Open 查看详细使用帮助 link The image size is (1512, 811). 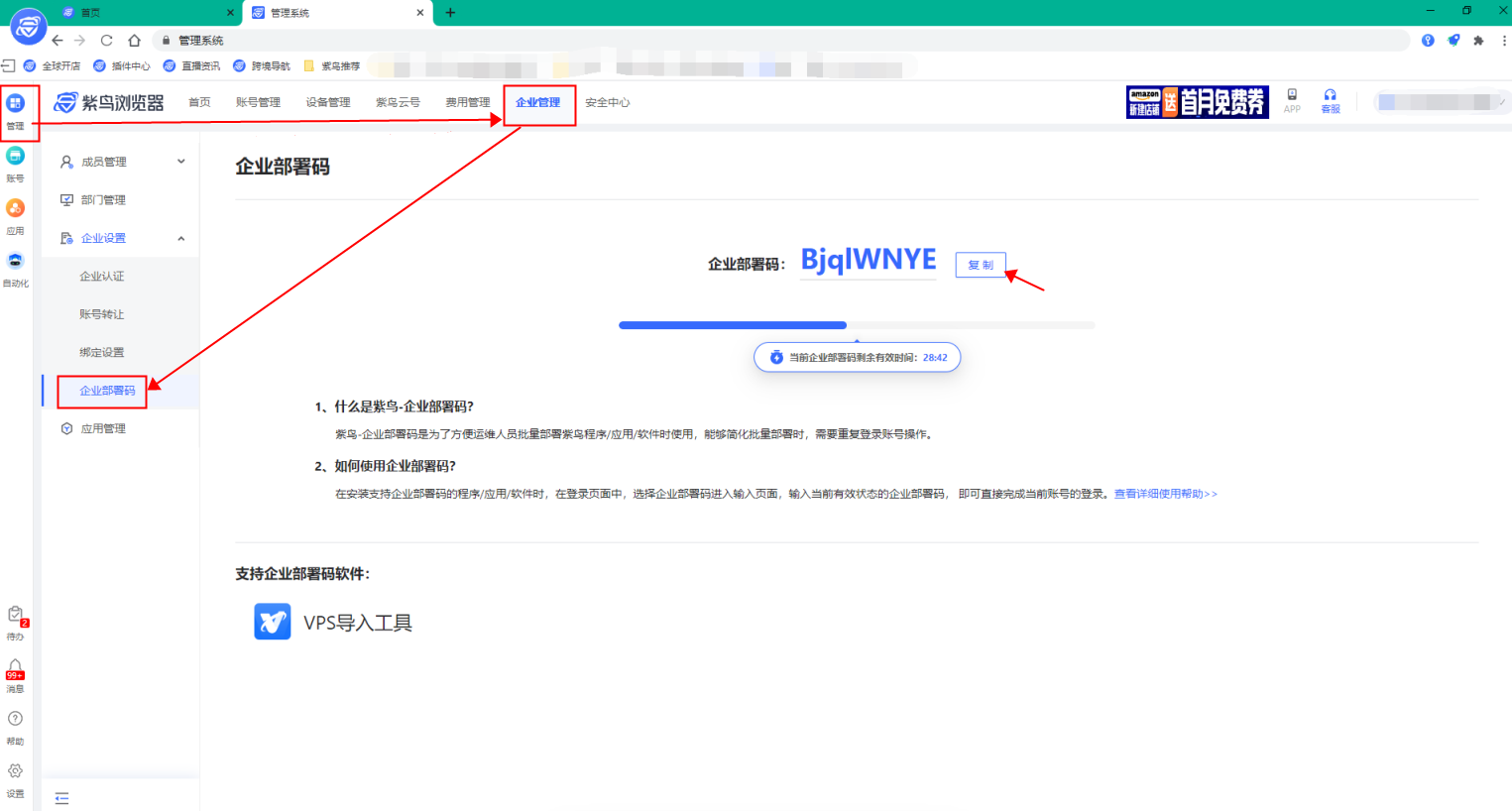pos(1165,493)
